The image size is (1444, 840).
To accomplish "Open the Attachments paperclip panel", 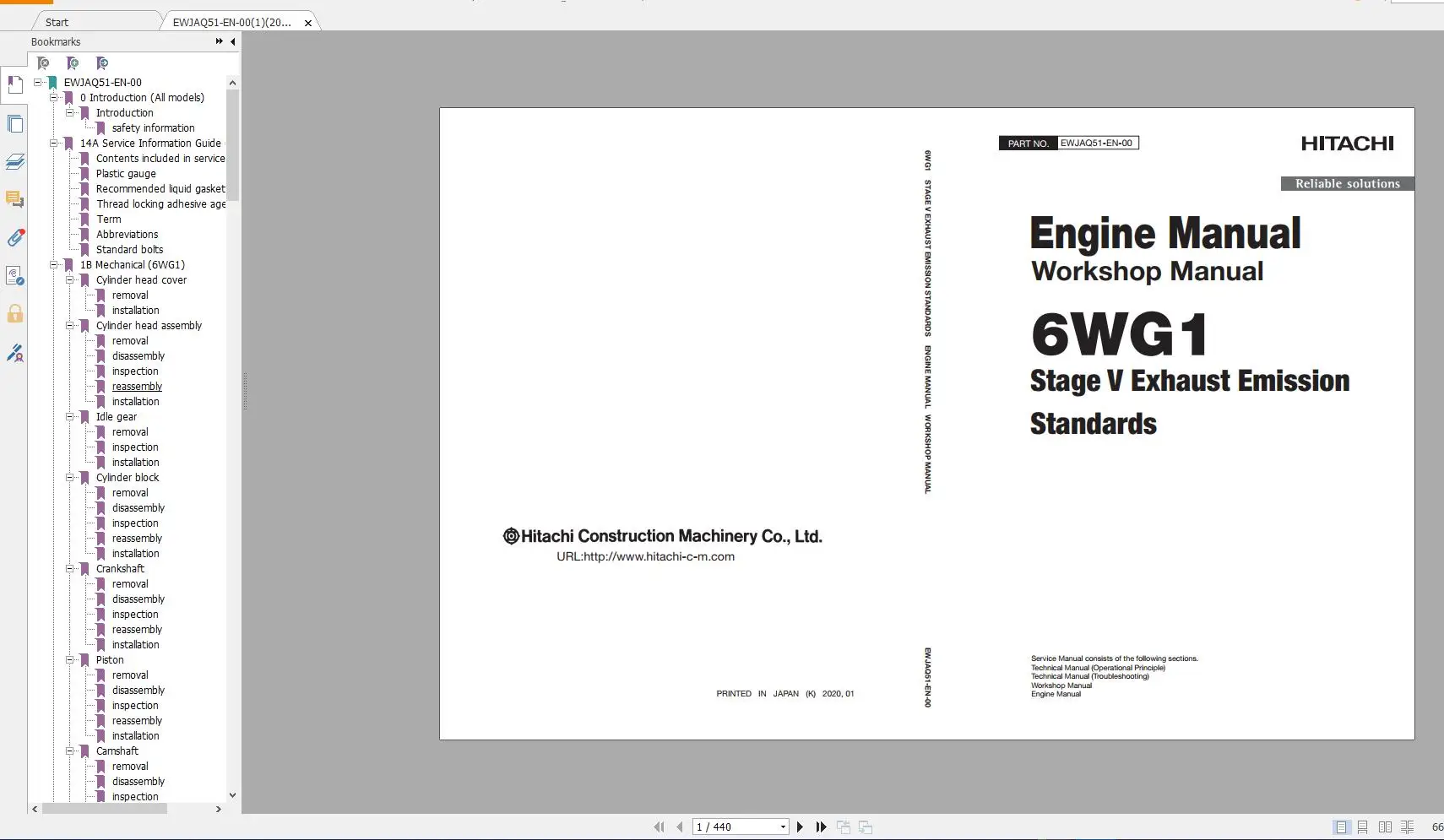I will pyautogui.click(x=15, y=238).
